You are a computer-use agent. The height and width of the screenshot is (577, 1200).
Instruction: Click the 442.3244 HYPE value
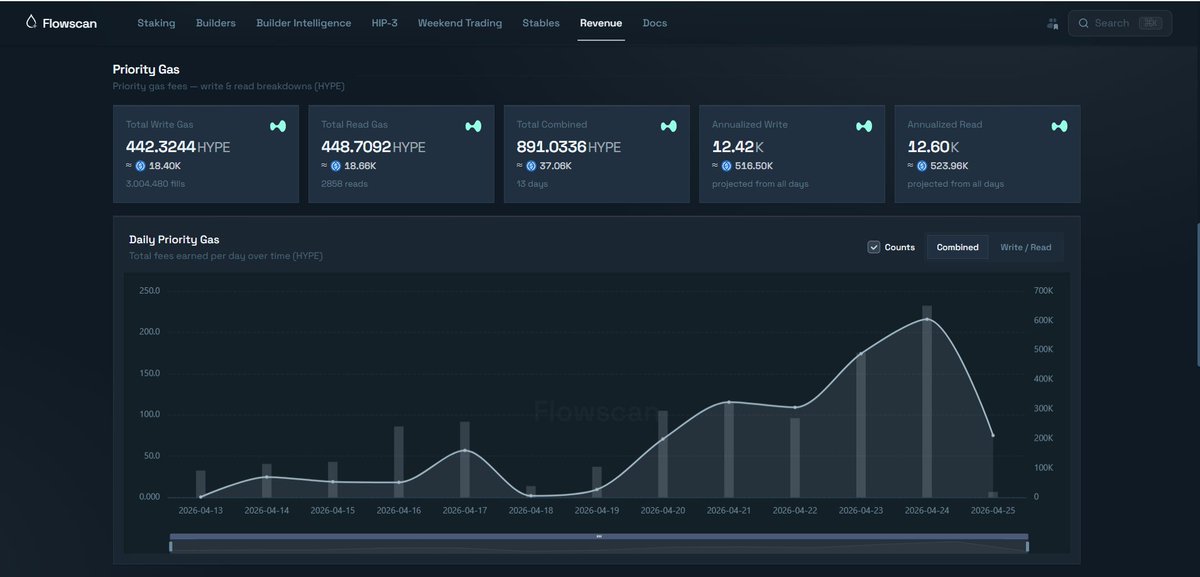click(178, 147)
